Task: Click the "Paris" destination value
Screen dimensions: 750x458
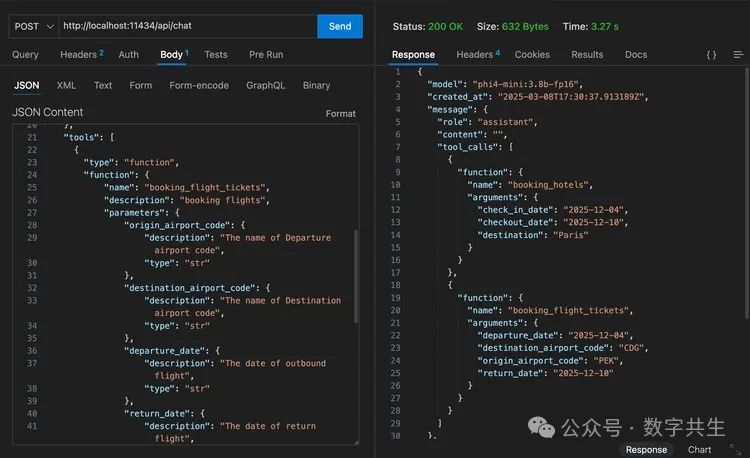Action: [571, 235]
